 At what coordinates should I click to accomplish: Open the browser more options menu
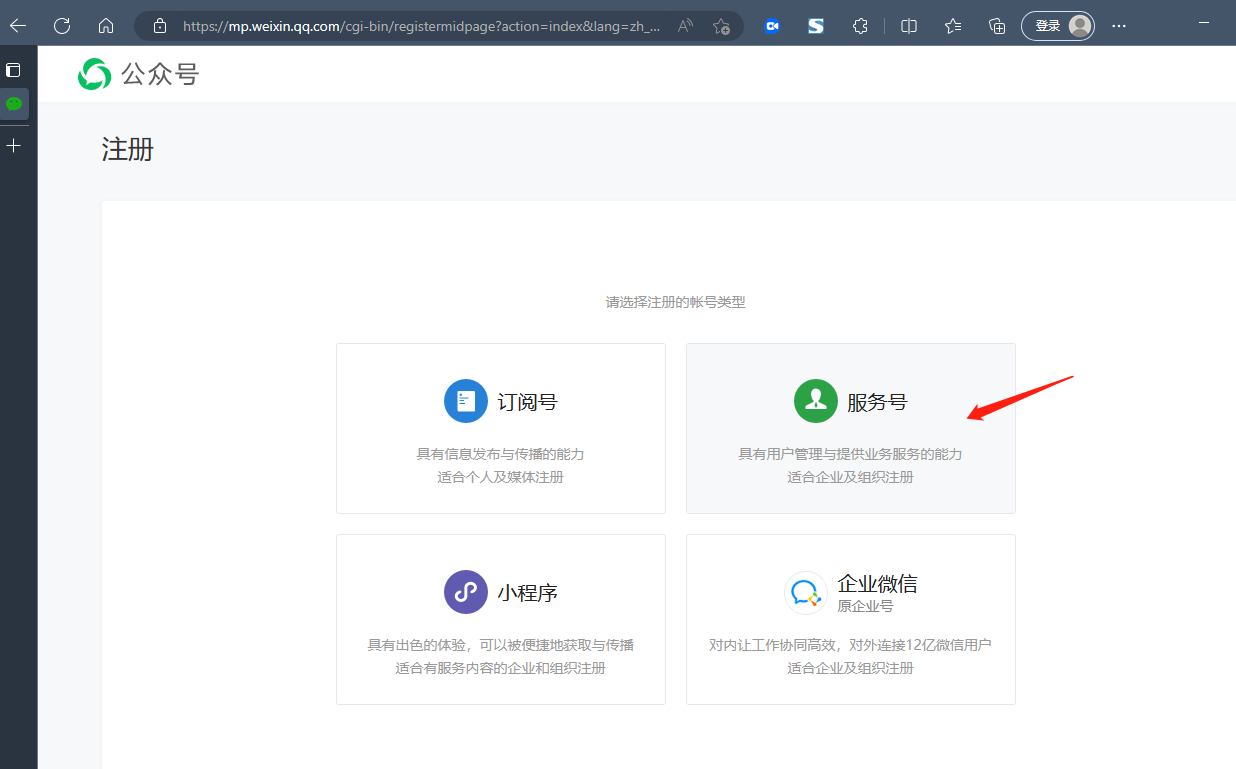tap(1119, 26)
